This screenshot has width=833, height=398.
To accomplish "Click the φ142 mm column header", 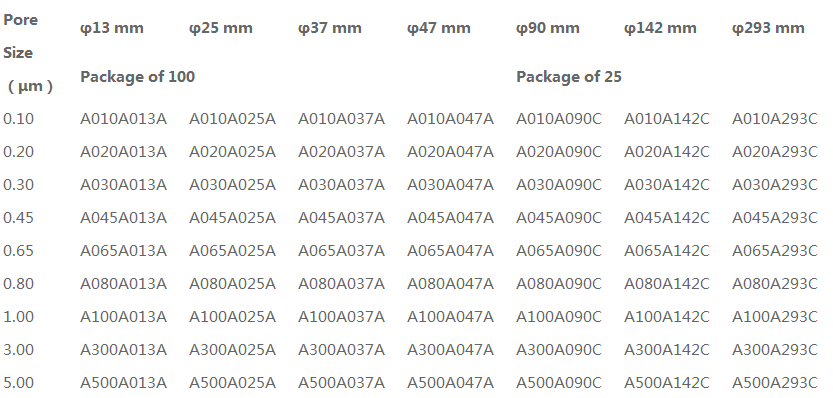I will (660, 28).
